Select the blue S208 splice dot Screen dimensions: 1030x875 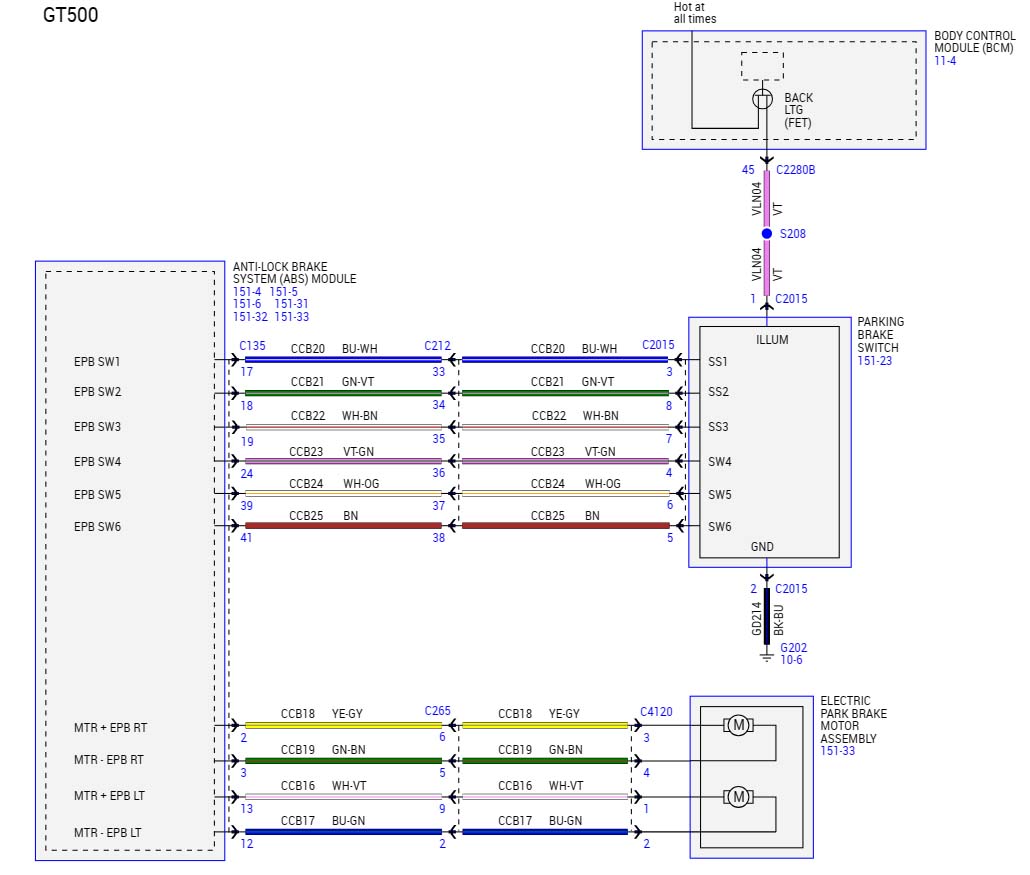[767, 234]
